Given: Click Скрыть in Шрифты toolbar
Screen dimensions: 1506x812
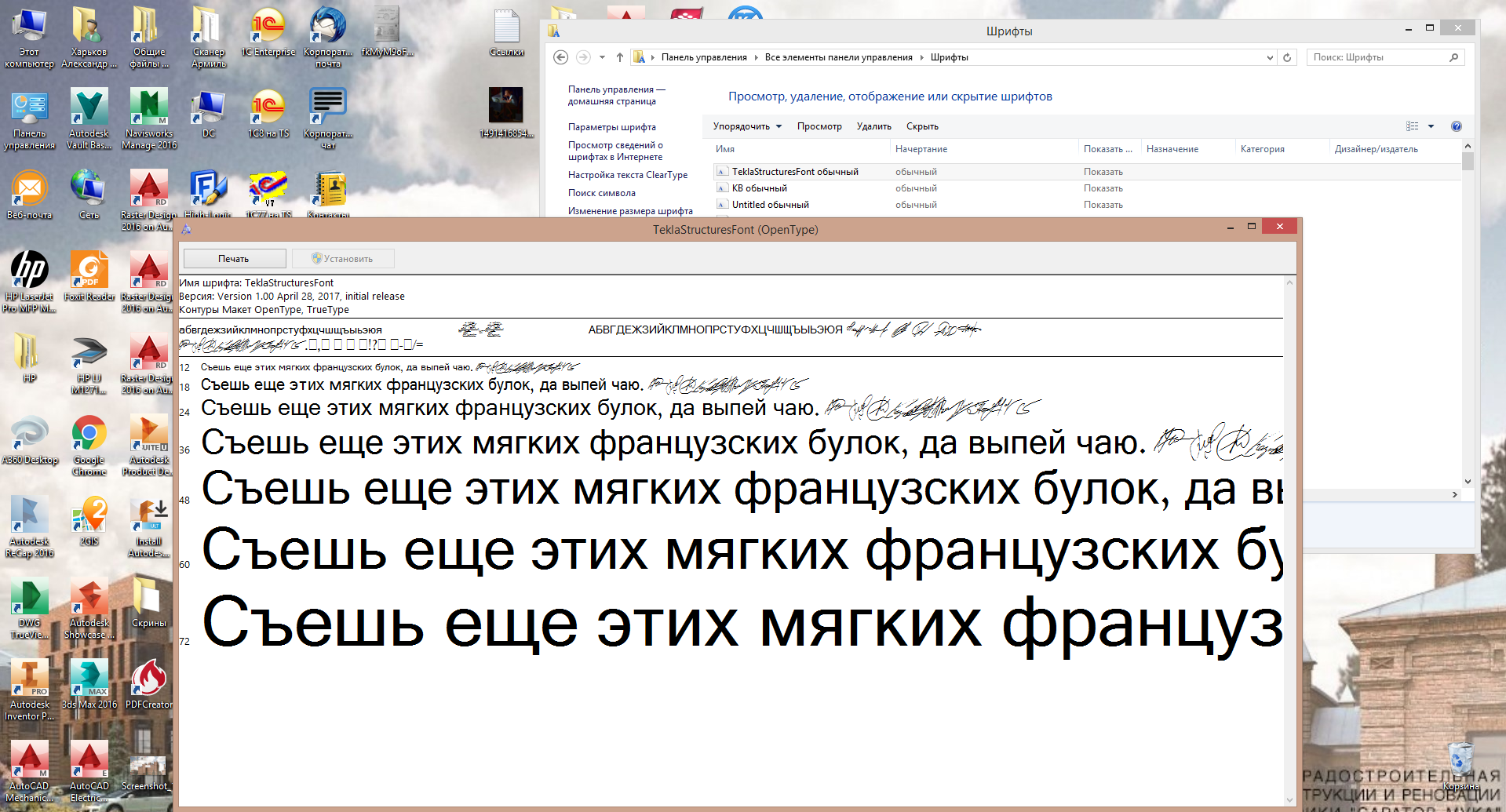Looking at the screenshot, I should click(922, 126).
